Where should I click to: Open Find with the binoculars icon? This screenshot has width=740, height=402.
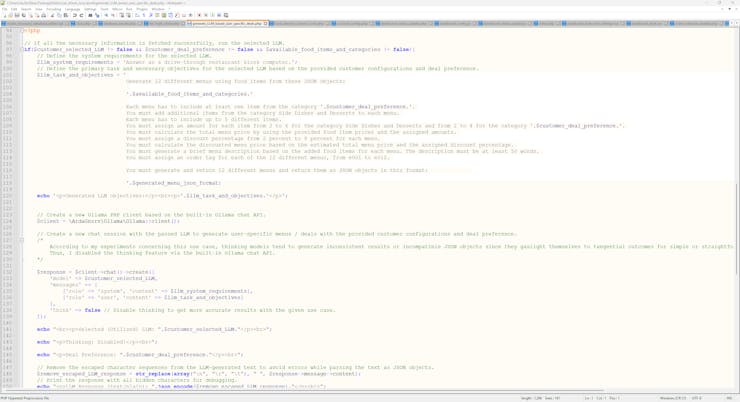click(x=90, y=15)
